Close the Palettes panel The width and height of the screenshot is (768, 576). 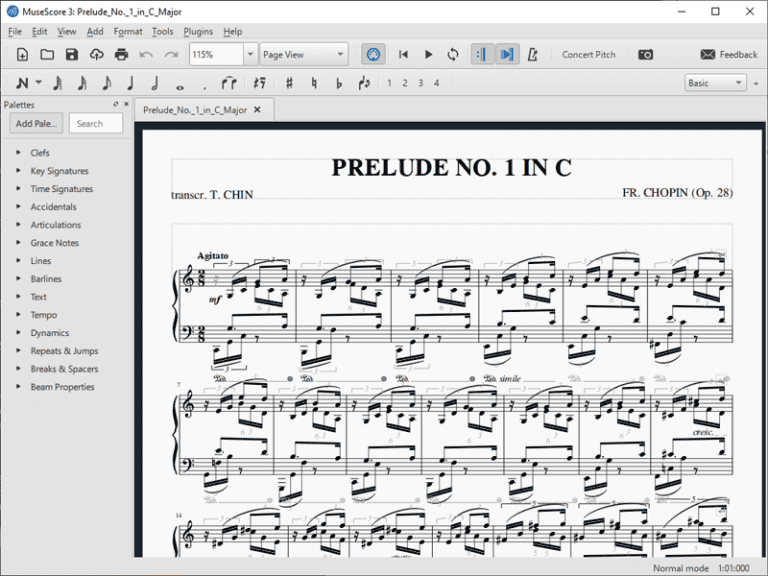(126, 104)
